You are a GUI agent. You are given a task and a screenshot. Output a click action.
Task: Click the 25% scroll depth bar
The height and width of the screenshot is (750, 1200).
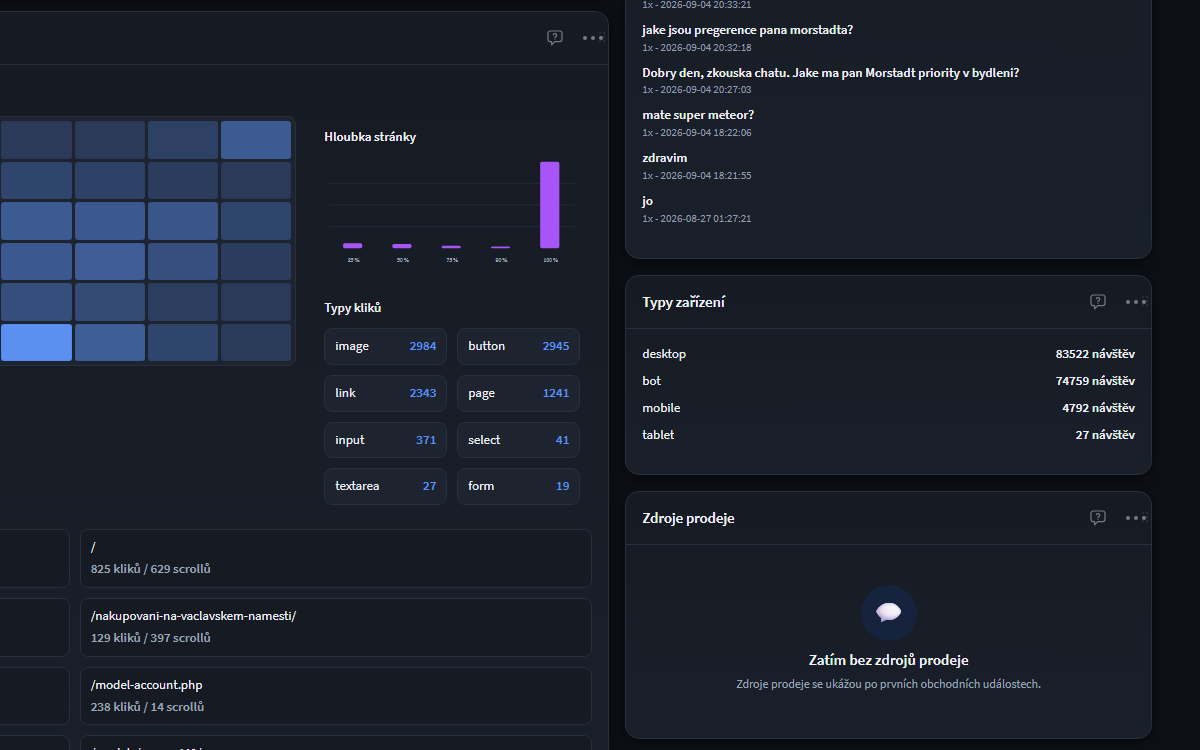[353, 245]
